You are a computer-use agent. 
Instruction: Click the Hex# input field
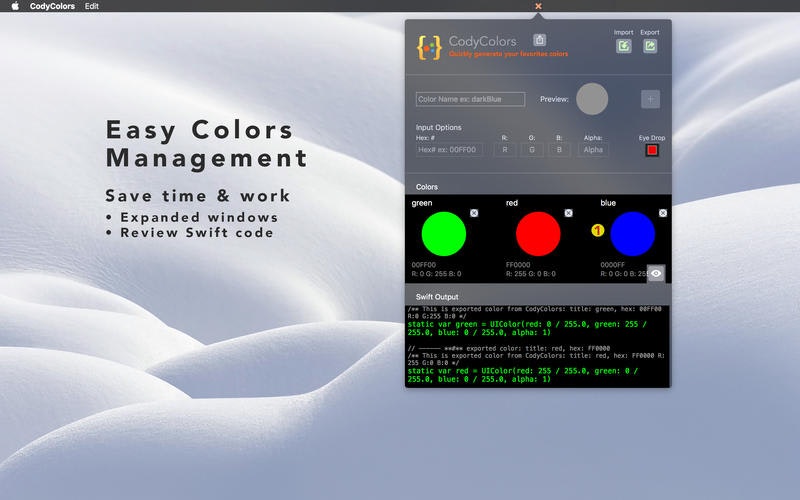click(x=449, y=149)
